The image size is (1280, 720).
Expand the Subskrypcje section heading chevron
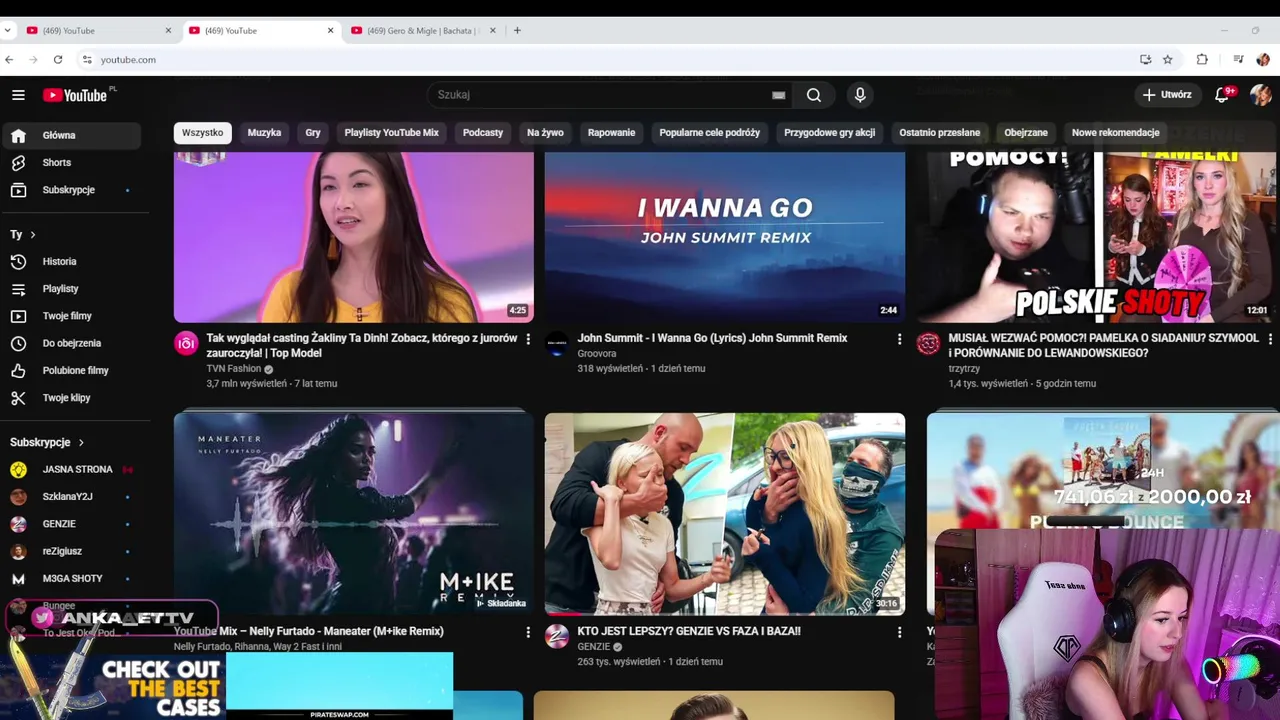(x=81, y=442)
